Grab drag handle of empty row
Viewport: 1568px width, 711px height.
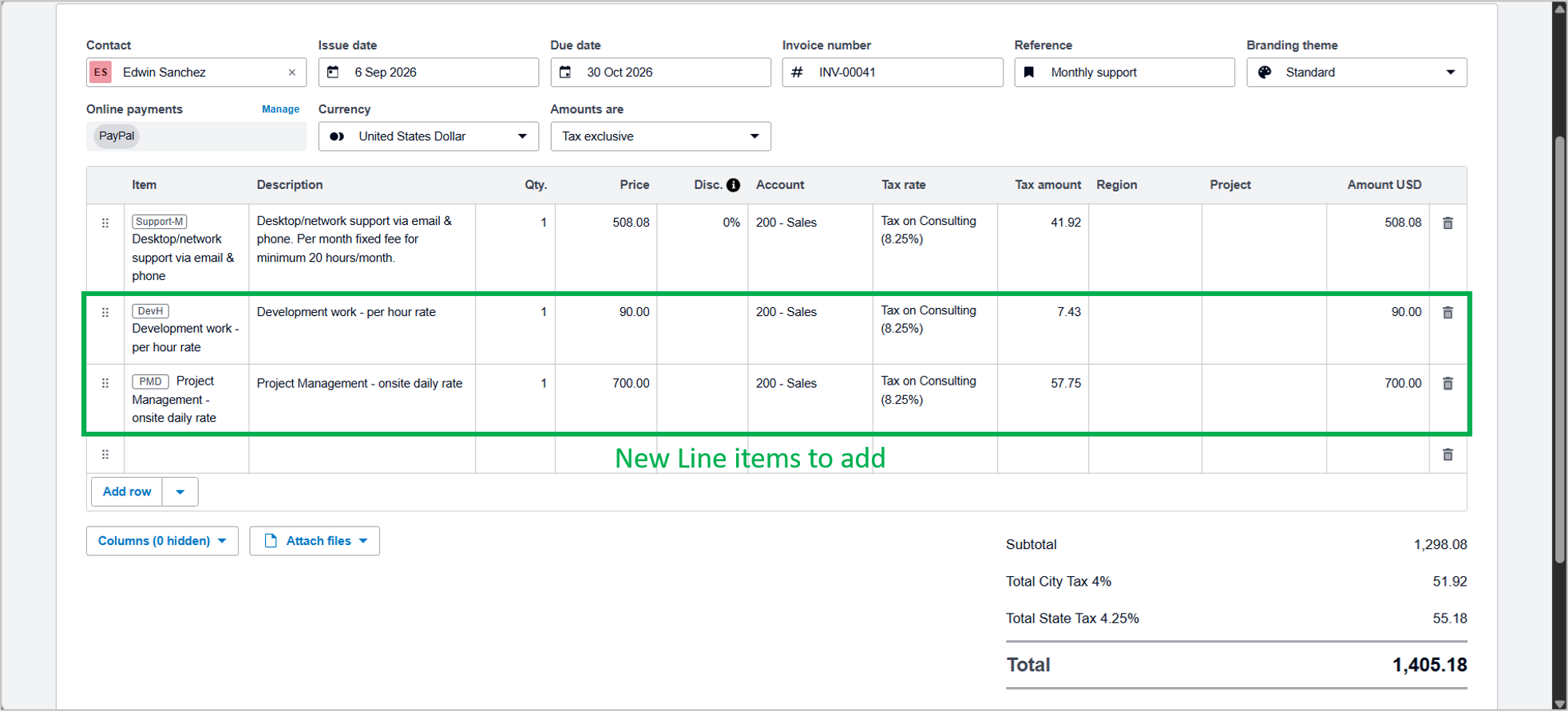pyautogui.click(x=105, y=455)
